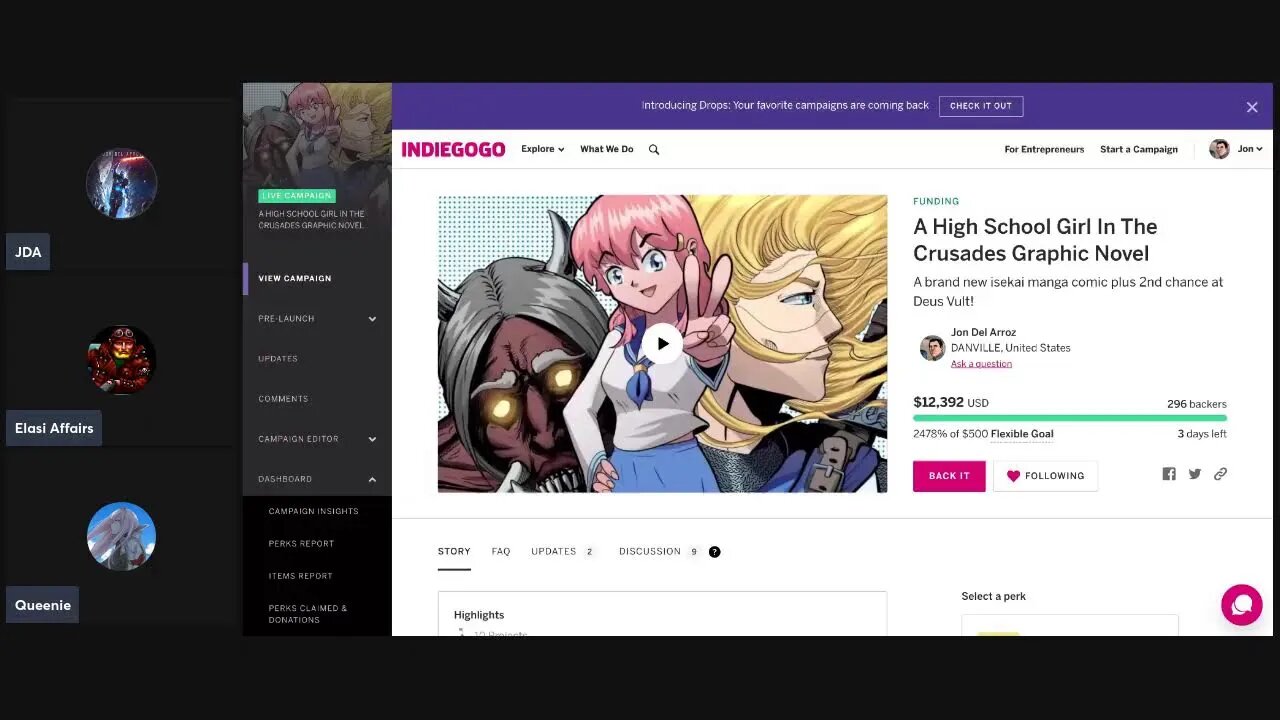Click the $12,392 USD amount
The image size is (1280, 720).
click(951, 403)
